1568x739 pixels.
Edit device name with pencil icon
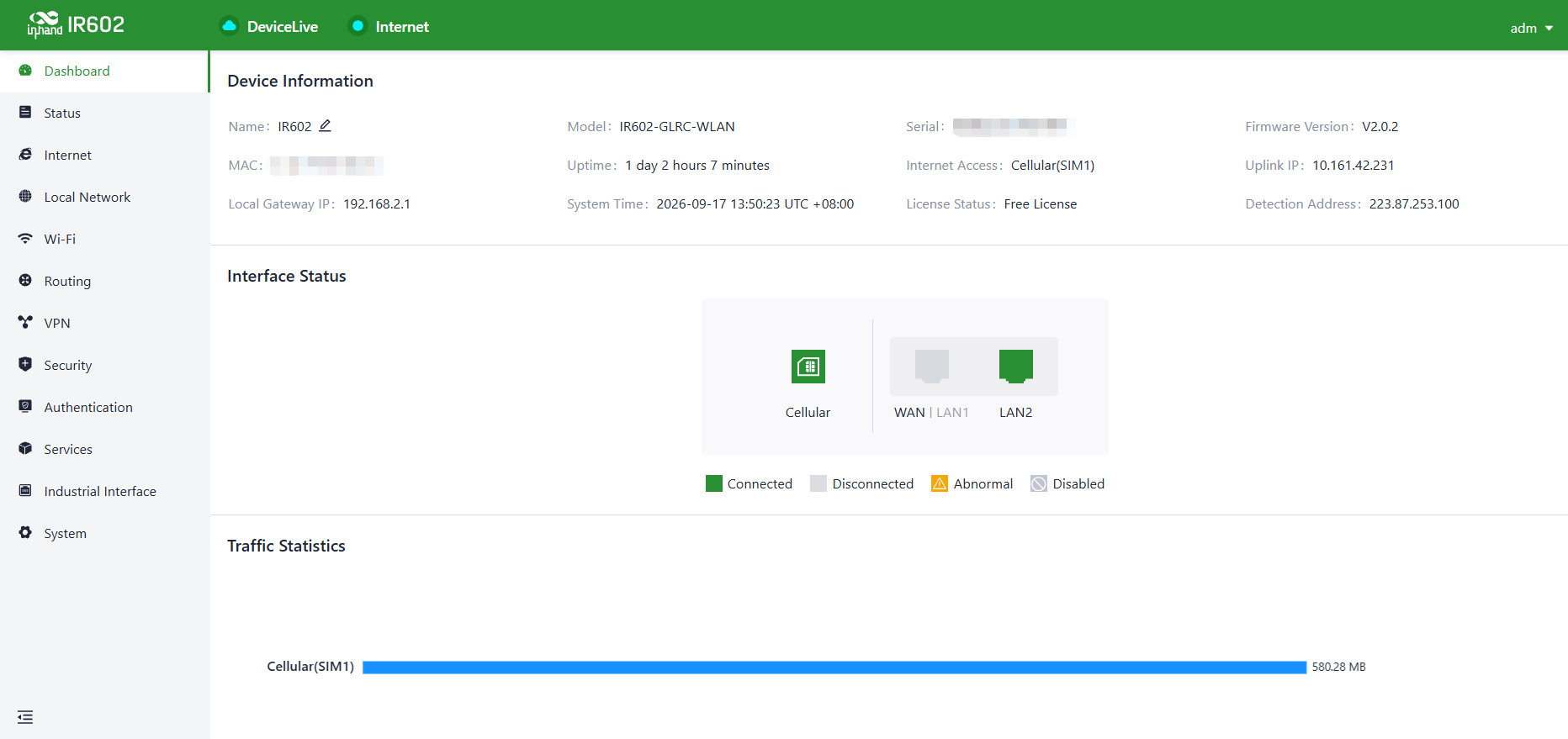(x=326, y=126)
